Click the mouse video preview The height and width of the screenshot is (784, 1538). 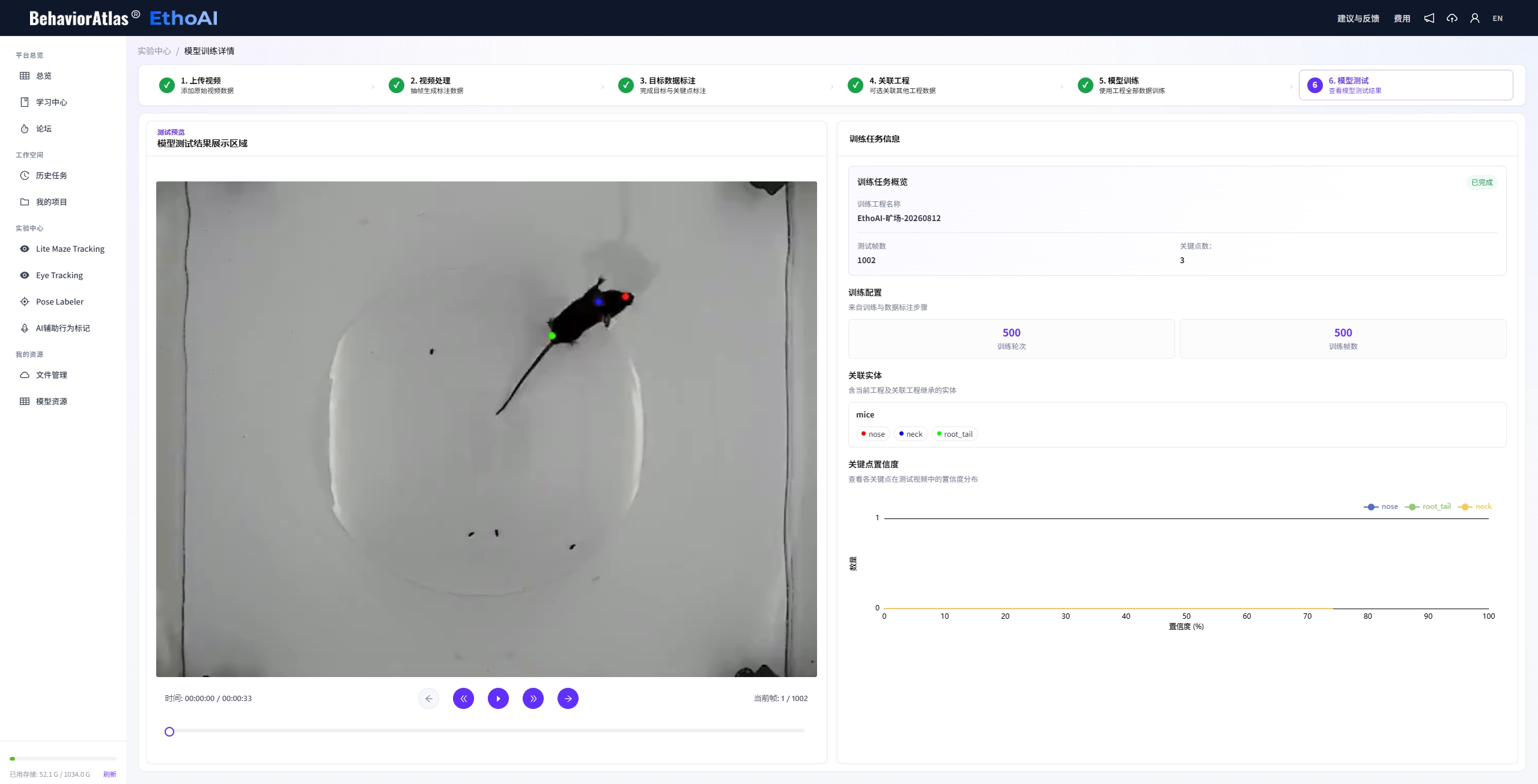point(487,429)
